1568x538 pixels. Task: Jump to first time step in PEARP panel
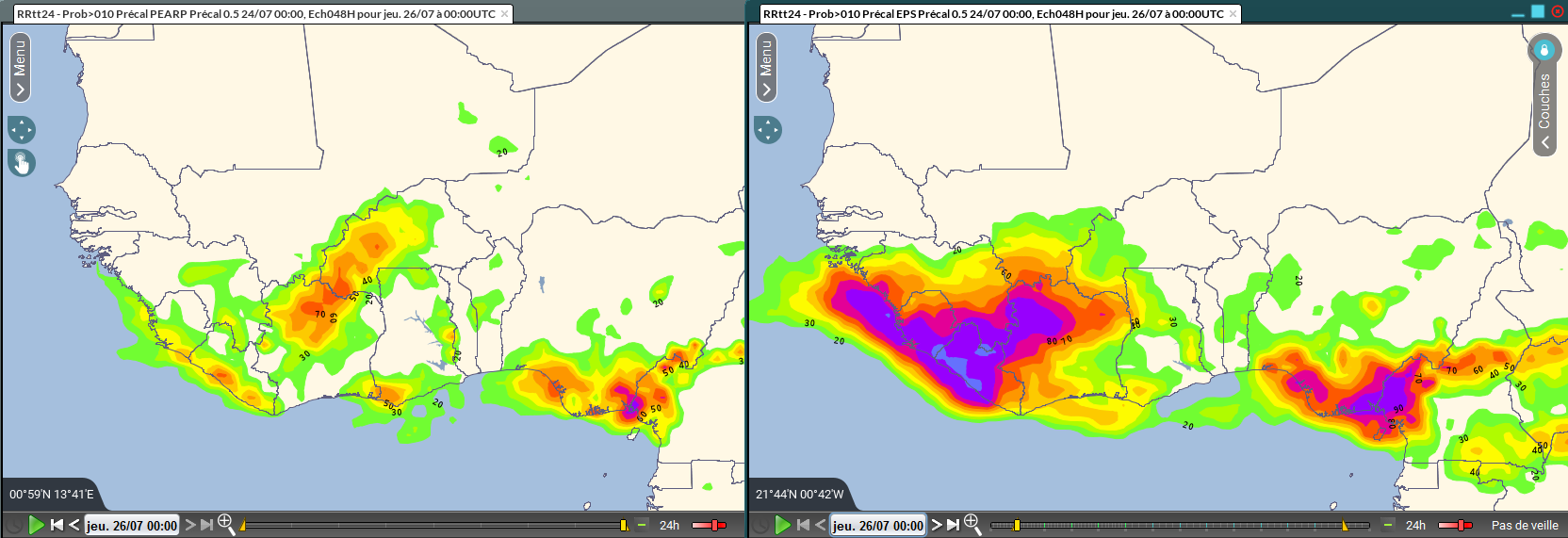click(57, 525)
